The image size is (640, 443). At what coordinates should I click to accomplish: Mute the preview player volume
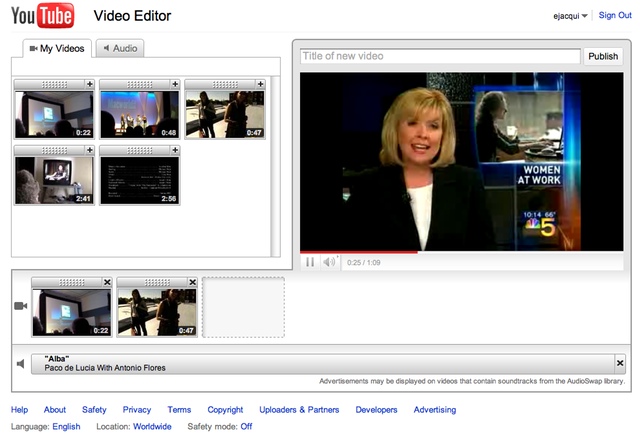coord(329,262)
